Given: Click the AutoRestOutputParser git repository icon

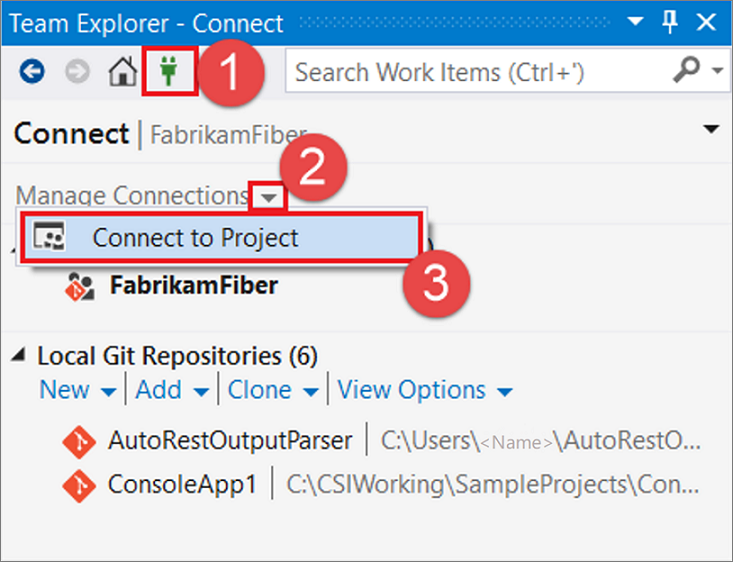Looking at the screenshot, I should coord(79,441).
